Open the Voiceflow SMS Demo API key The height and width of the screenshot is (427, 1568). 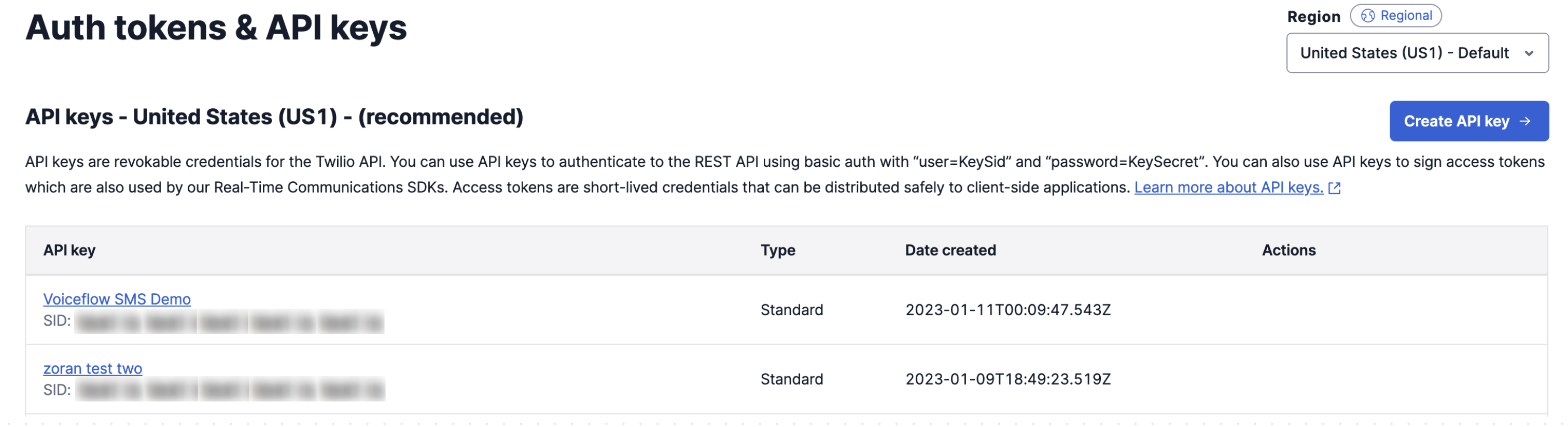click(x=117, y=298)
